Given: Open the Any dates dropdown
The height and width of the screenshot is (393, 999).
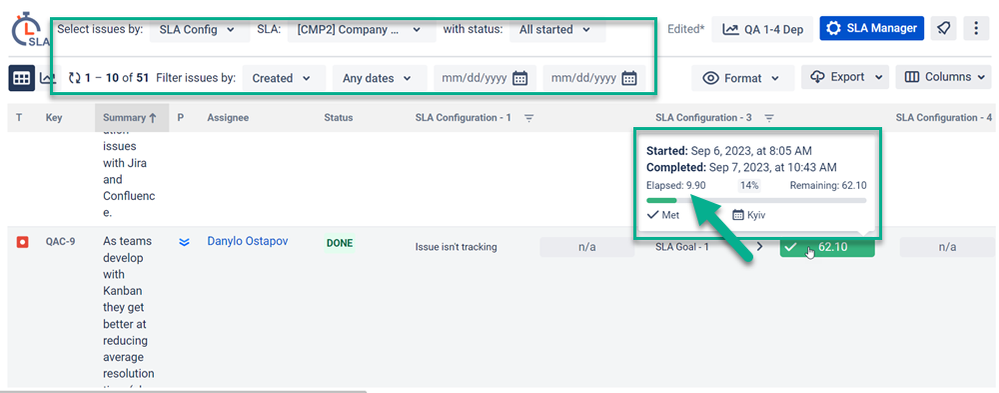Looking at the screenshot, I should (x=380, y=78).
